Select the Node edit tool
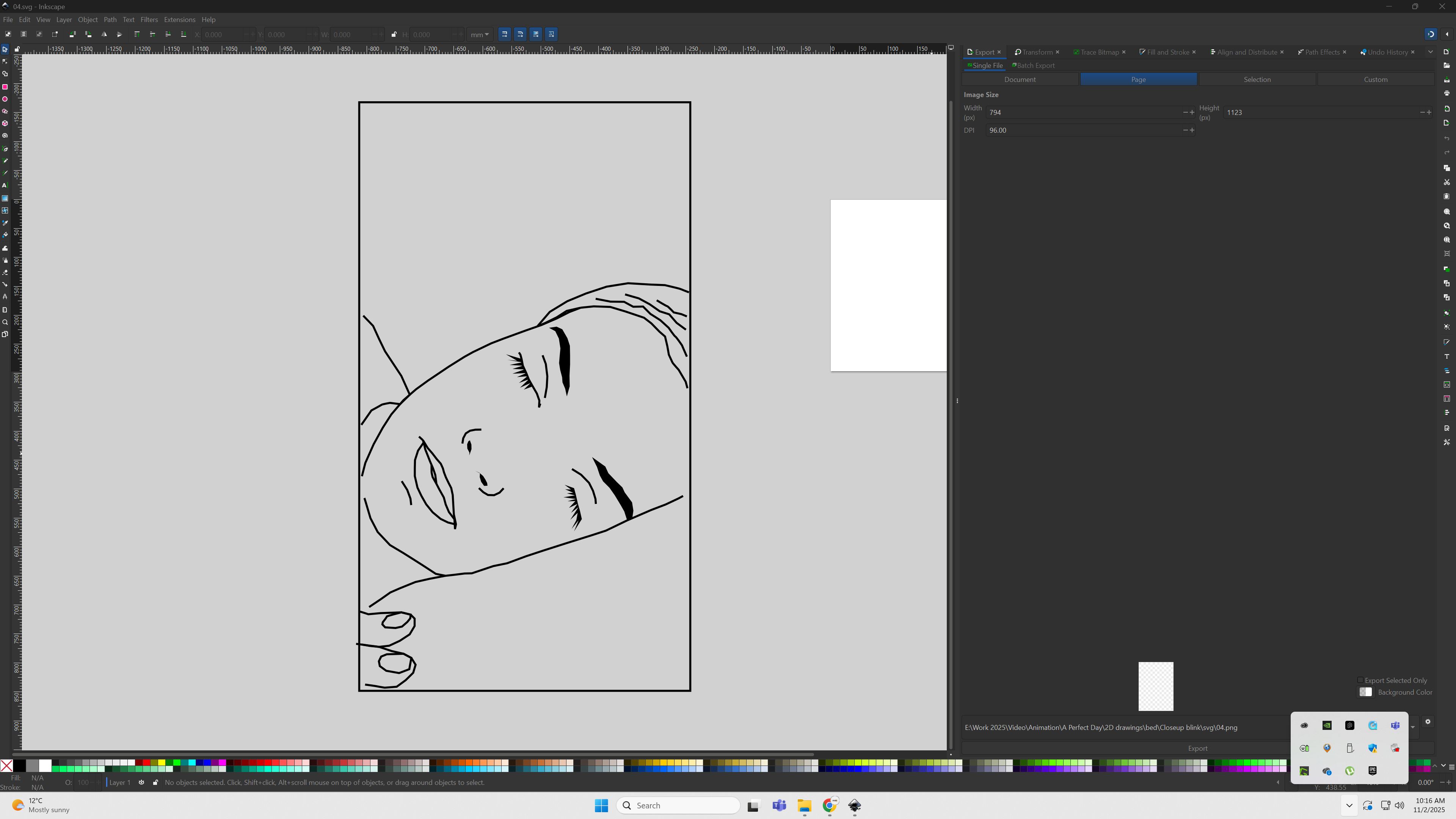 click(x=5, y=61)
